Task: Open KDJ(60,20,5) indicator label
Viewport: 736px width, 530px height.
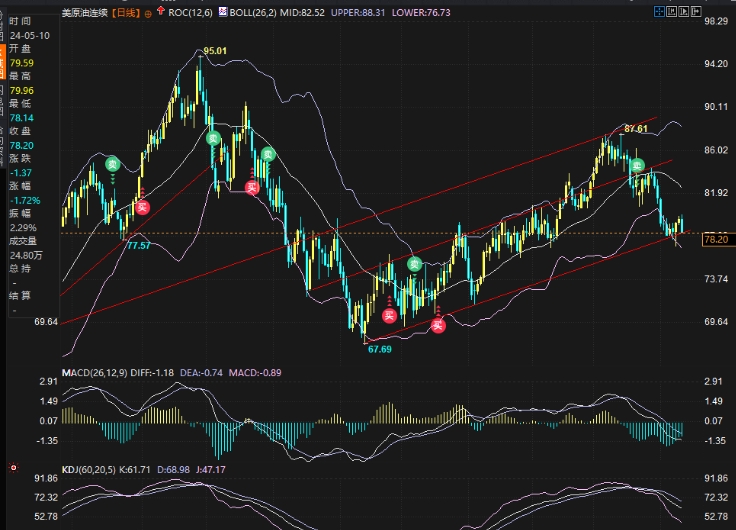Action: pos(89,469)
